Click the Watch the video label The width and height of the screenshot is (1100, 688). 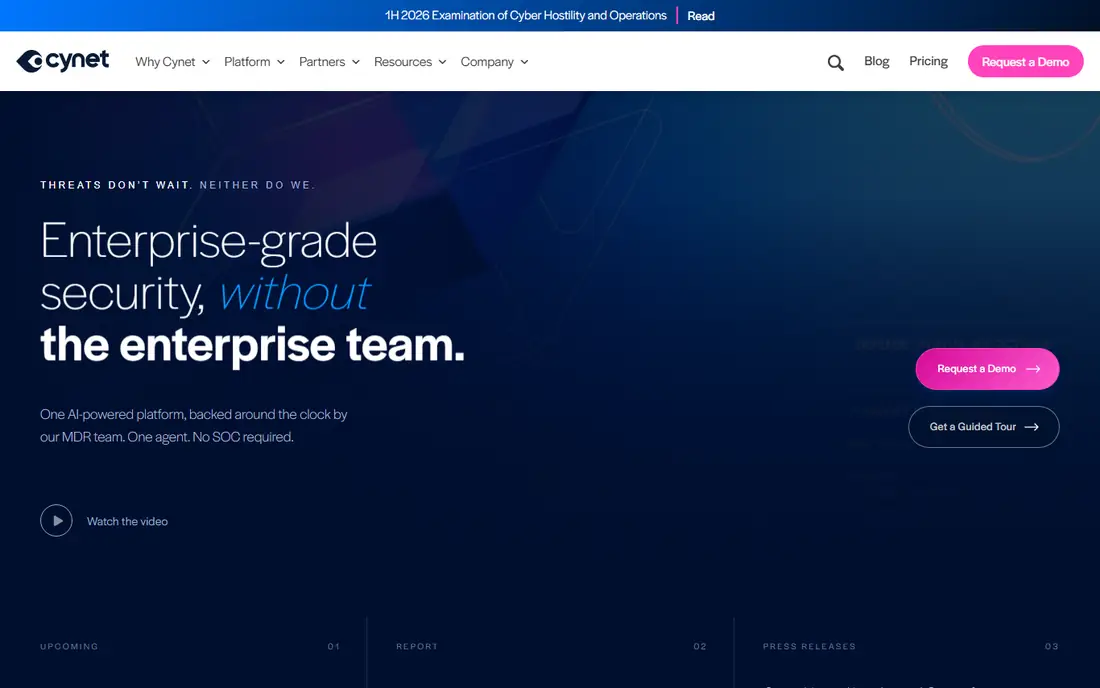[x=127, y=521]
